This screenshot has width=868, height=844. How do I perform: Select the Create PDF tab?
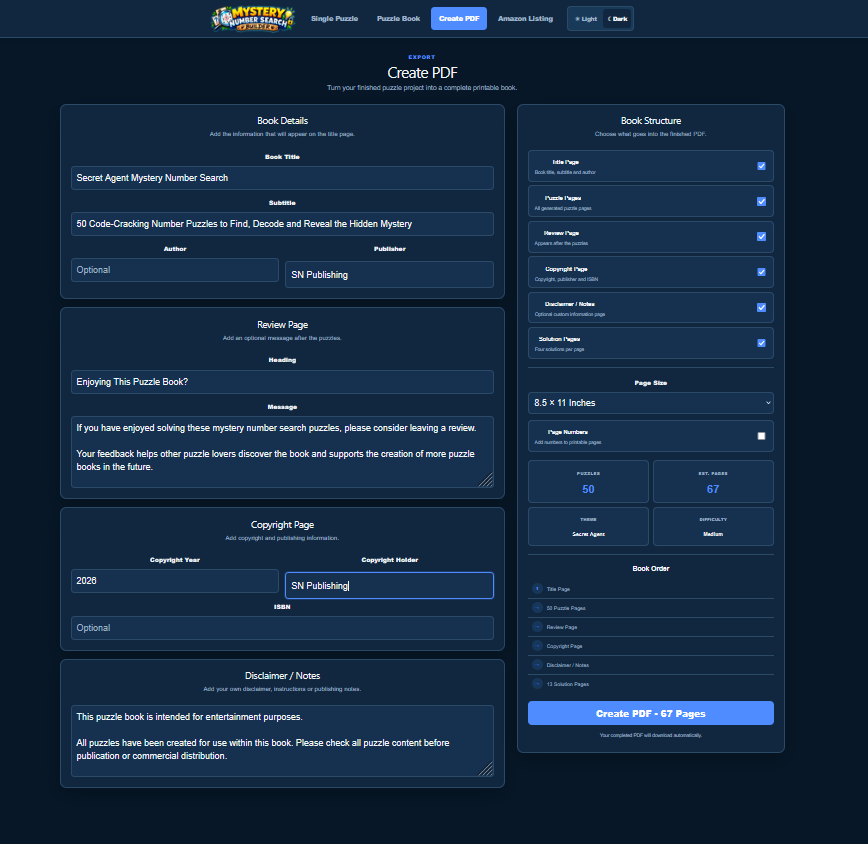[x=459, y=19]
